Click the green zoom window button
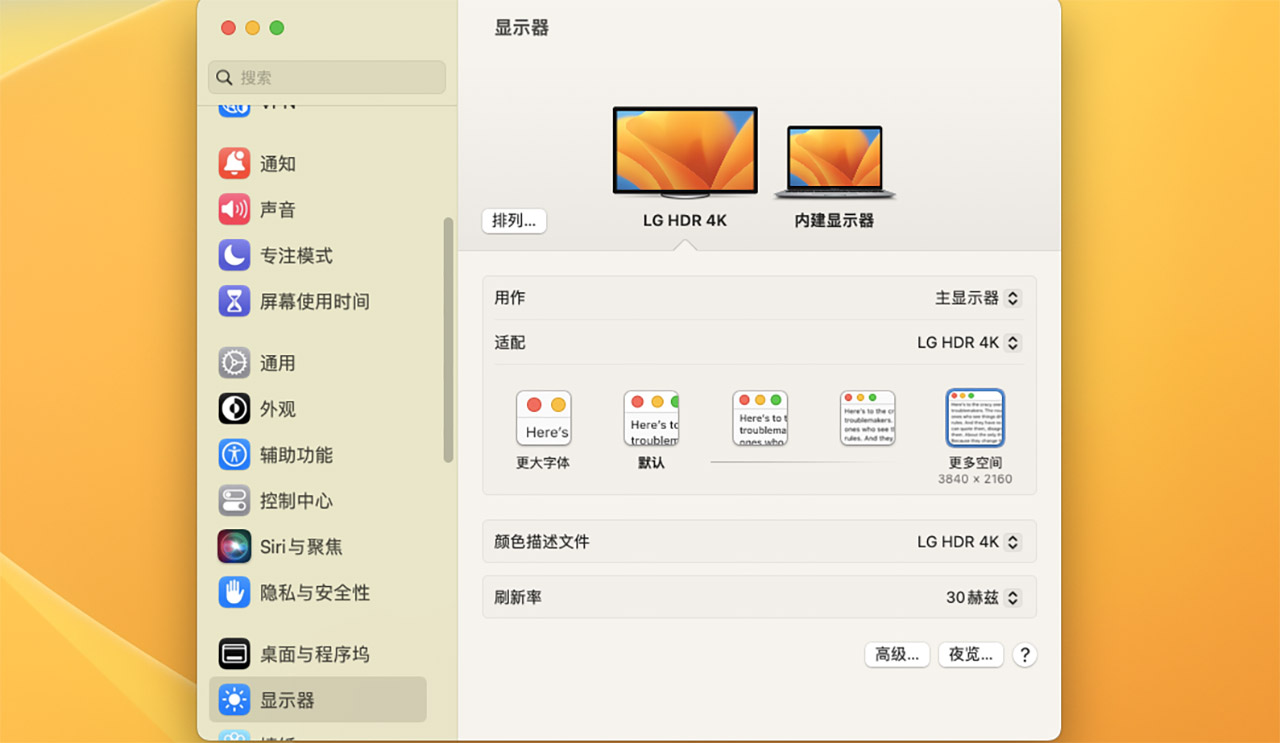Screen dimensions: 1280x743 (277, 28)
